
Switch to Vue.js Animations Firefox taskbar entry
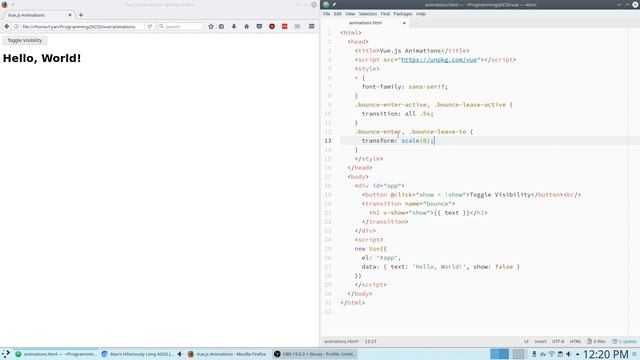[x=228, y=354]
